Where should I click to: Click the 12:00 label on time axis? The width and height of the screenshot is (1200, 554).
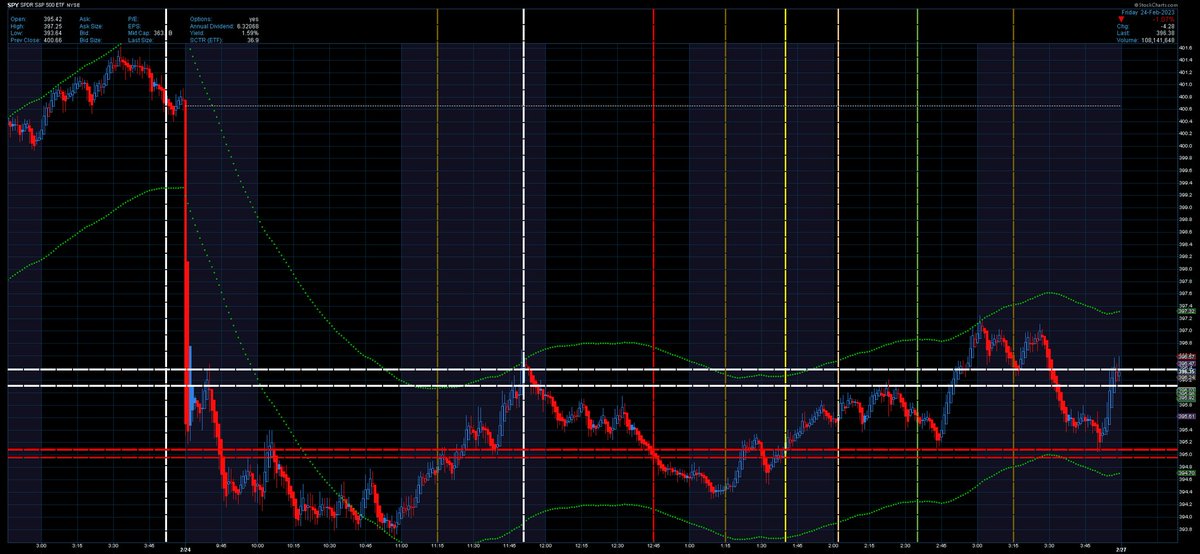click(545, 548)
